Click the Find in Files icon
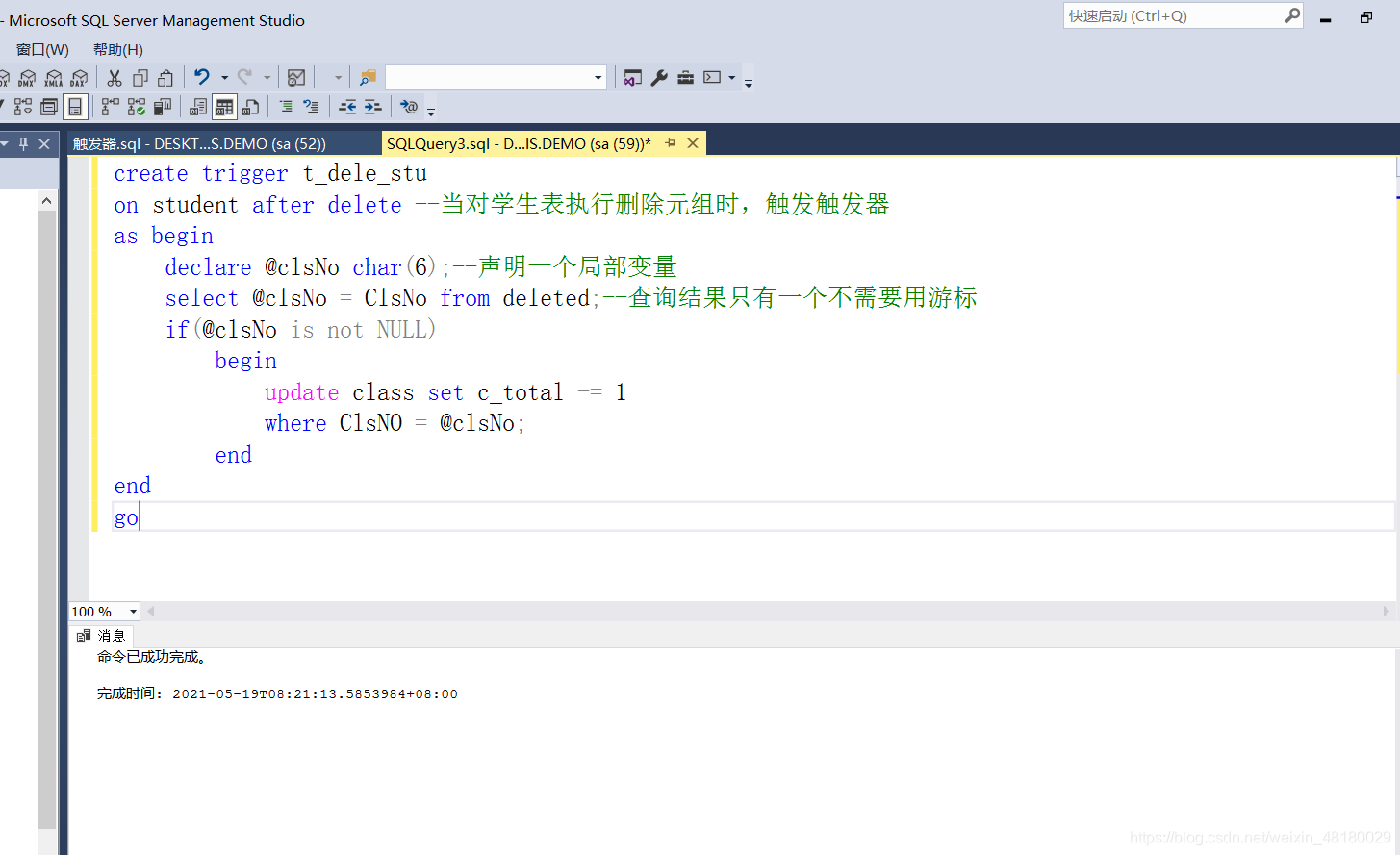Image resolution: width=1400 pixels, height=855 pixels. (368, 78)
